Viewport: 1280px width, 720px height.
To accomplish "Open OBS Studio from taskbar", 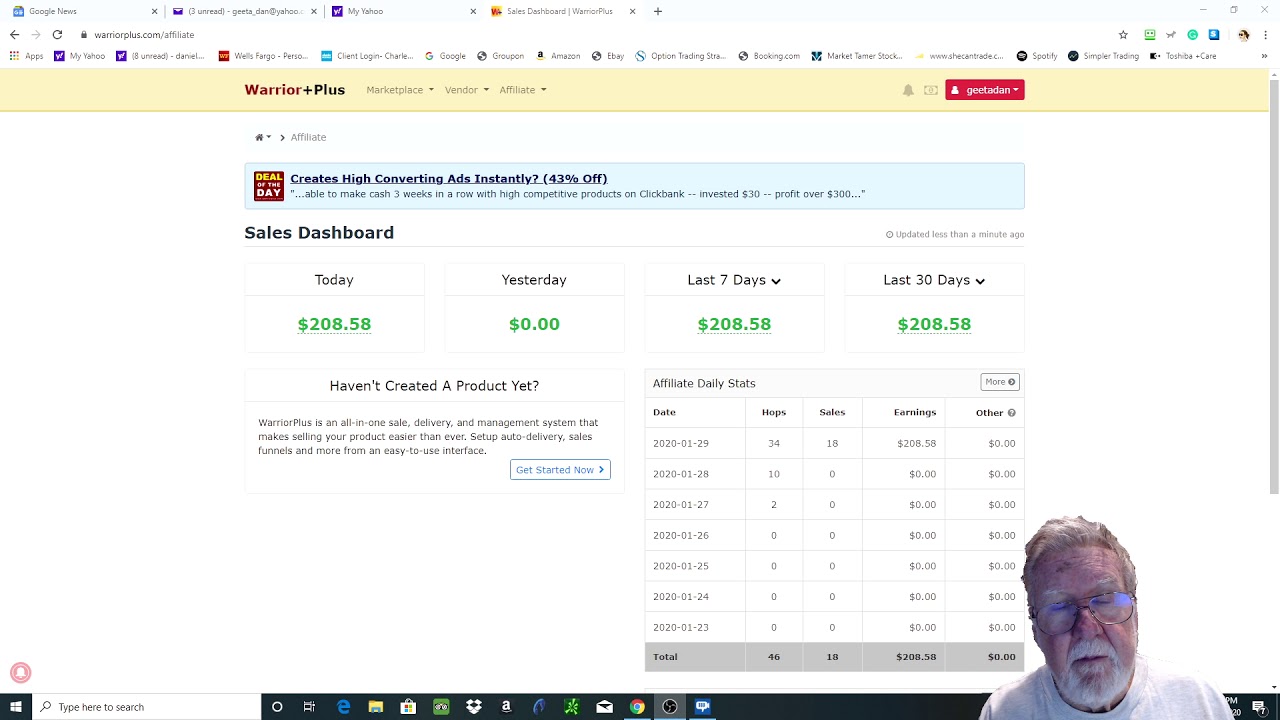I will coord(670,707).
